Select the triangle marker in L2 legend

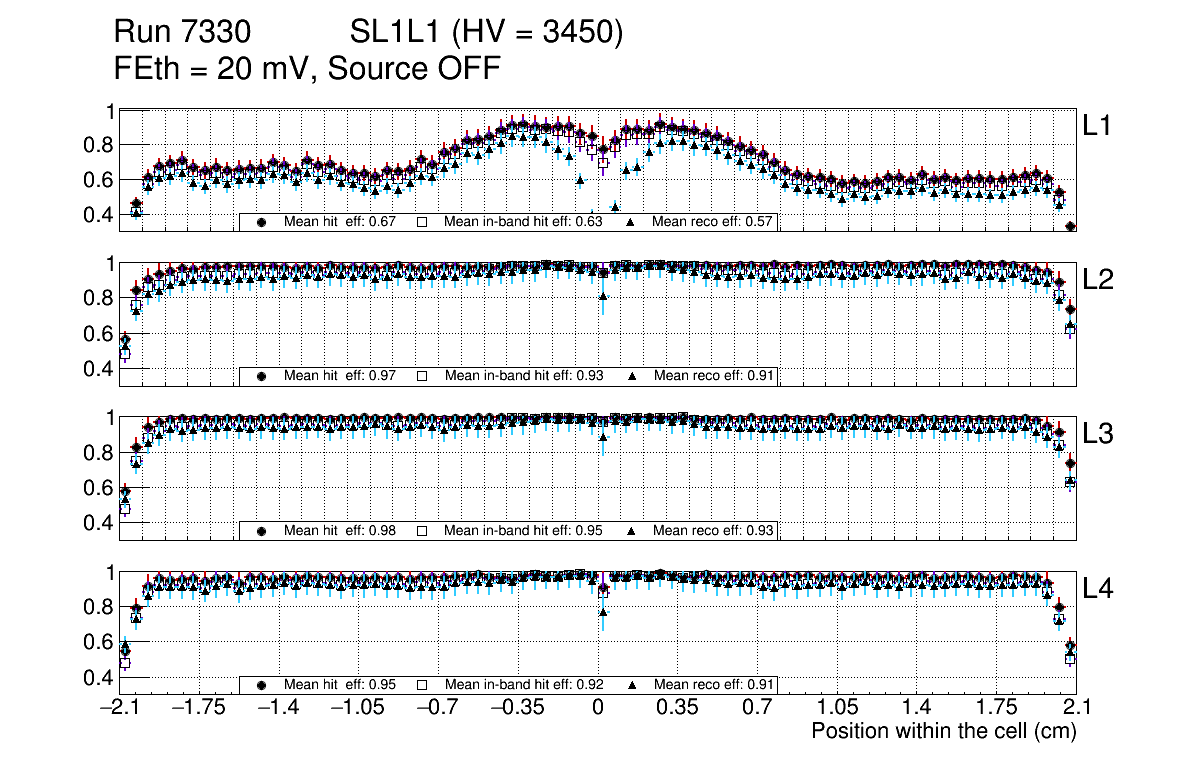coord(633,376)
